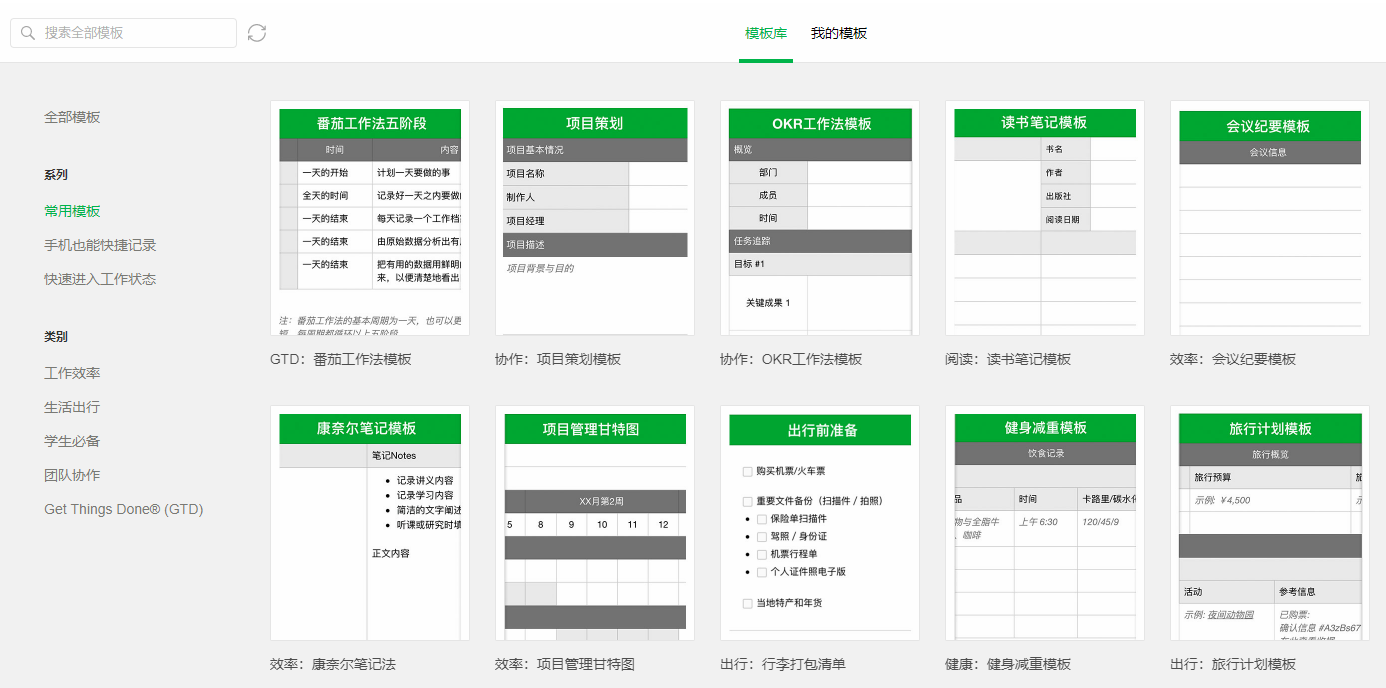Select 学生必备 in the sidebar

coord(71,442)
